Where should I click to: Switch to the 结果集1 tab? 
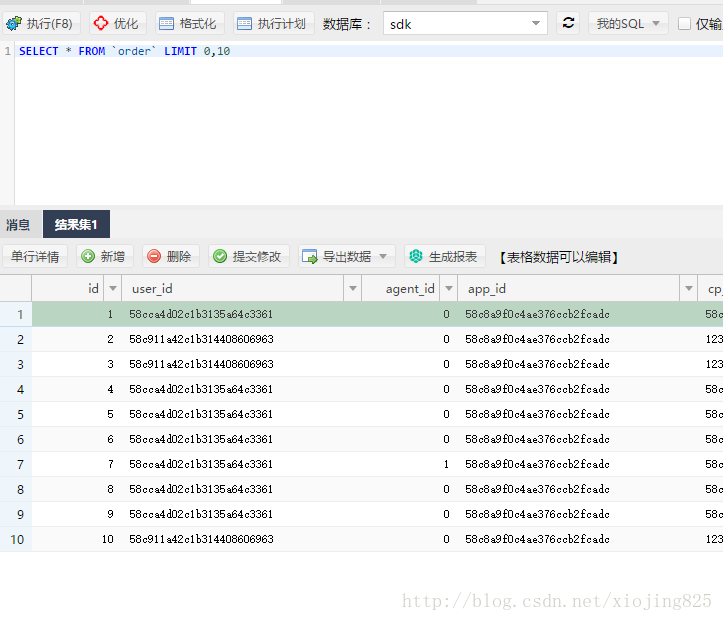pos(76,225)
